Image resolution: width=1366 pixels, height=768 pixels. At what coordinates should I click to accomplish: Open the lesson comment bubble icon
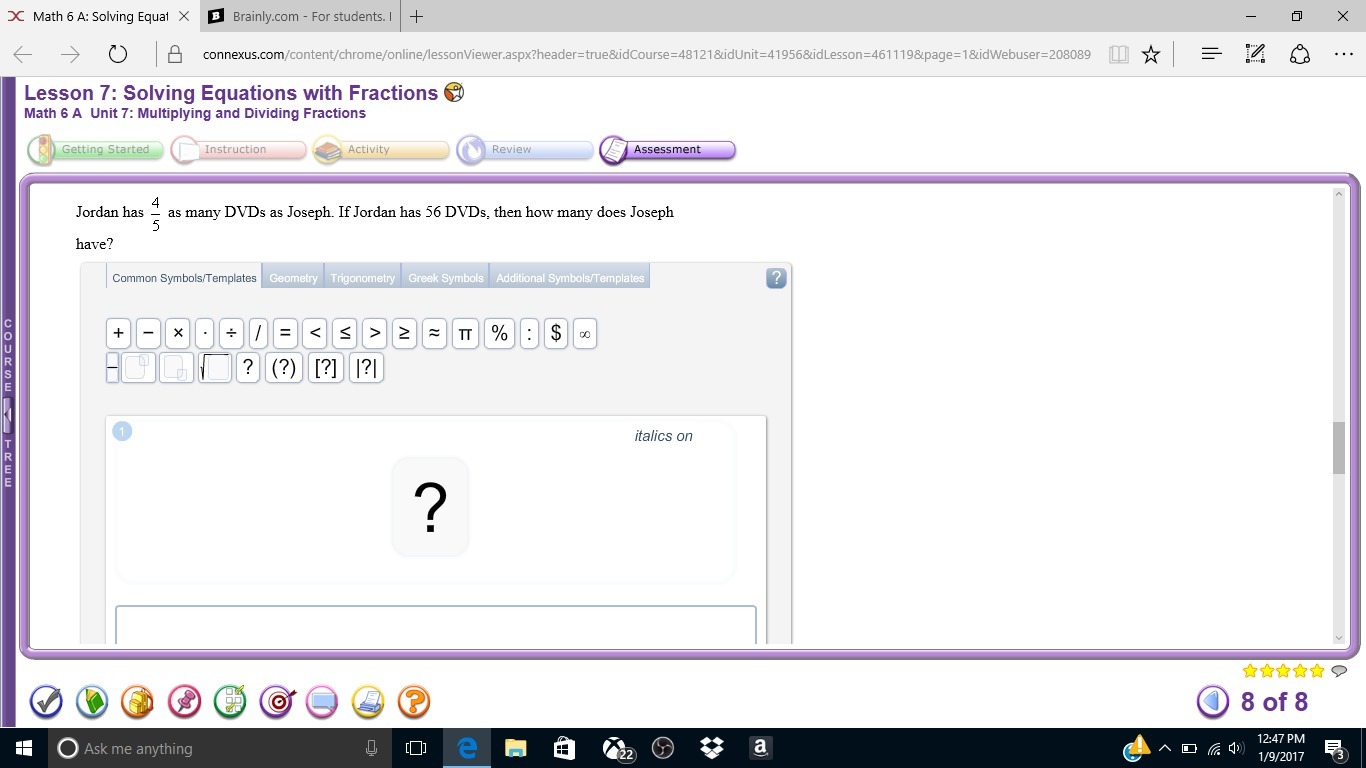[1339, 671]
